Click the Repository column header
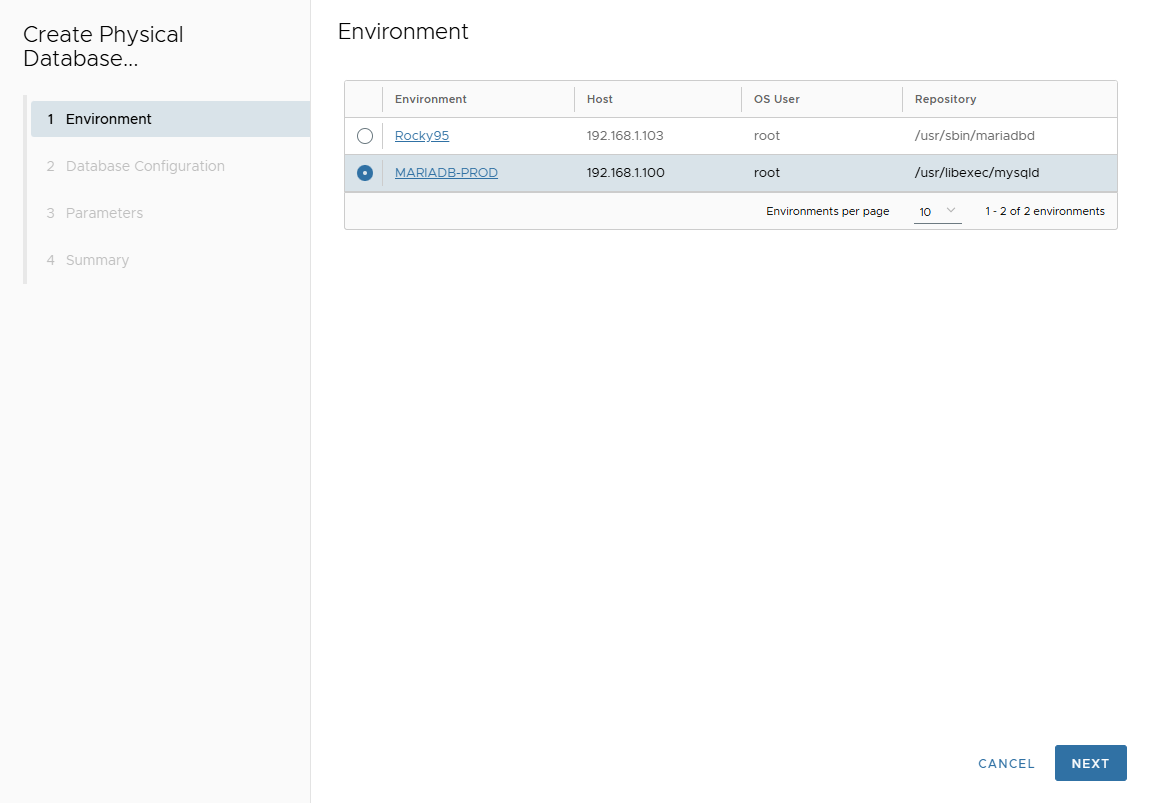 [944, 99]
